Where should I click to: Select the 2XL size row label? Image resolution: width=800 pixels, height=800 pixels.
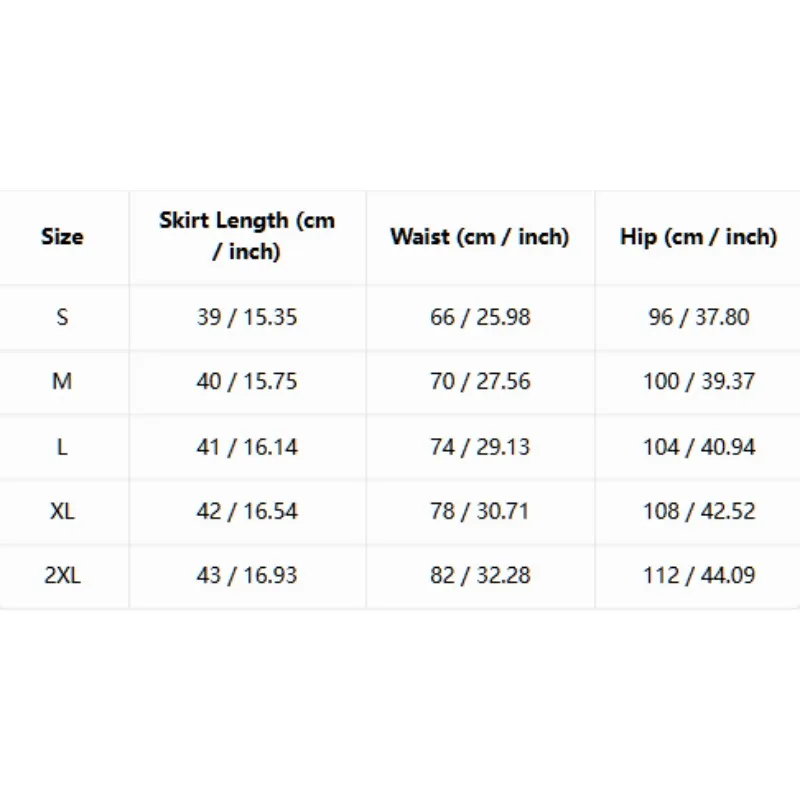[x=62, y=575]
